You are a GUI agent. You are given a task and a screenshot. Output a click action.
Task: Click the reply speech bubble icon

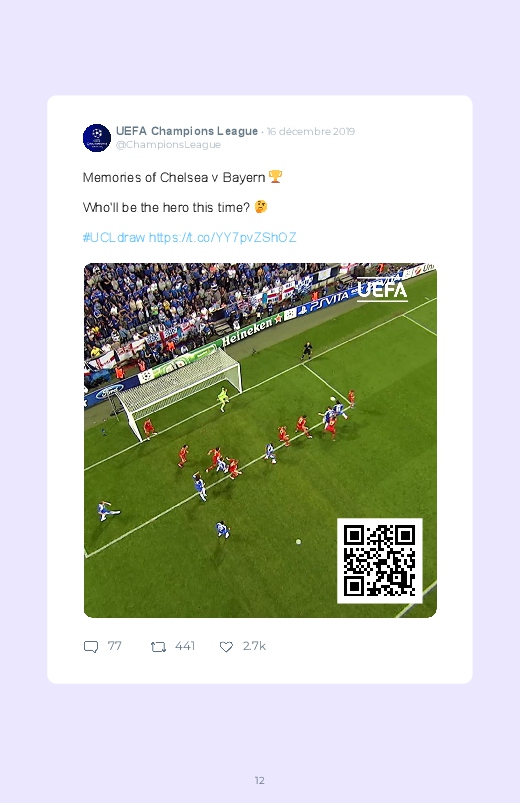pyautogui.click(x=91, y=647)
